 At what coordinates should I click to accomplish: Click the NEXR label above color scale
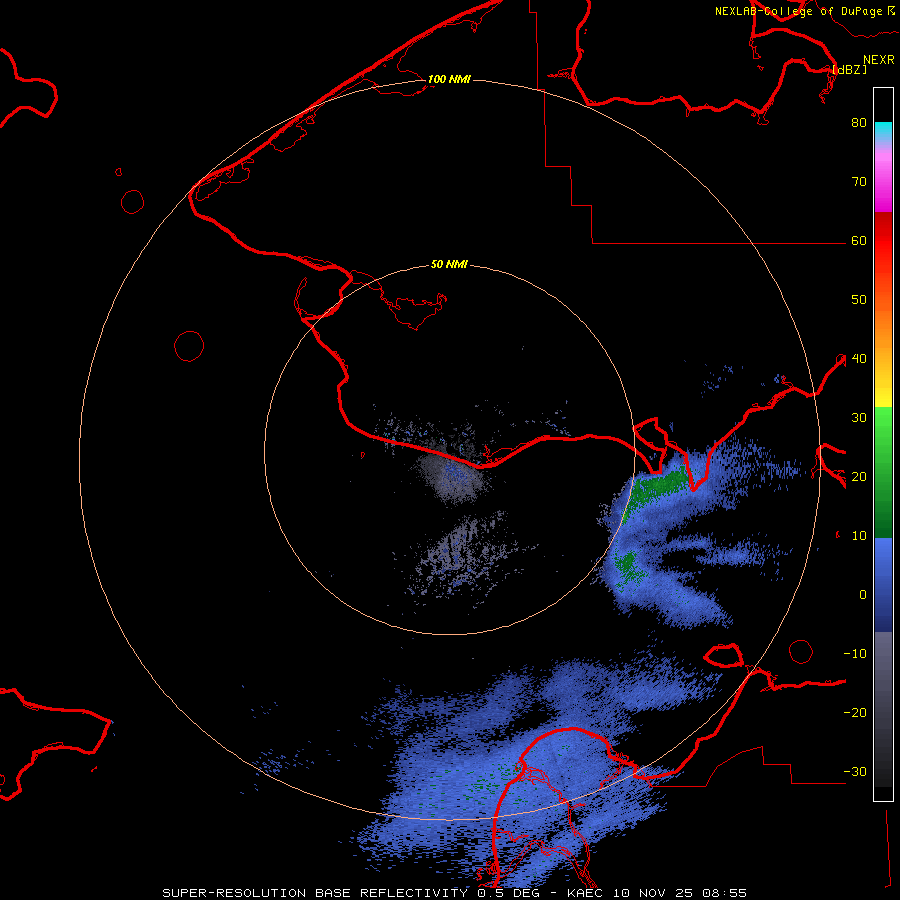coord(878,60)
